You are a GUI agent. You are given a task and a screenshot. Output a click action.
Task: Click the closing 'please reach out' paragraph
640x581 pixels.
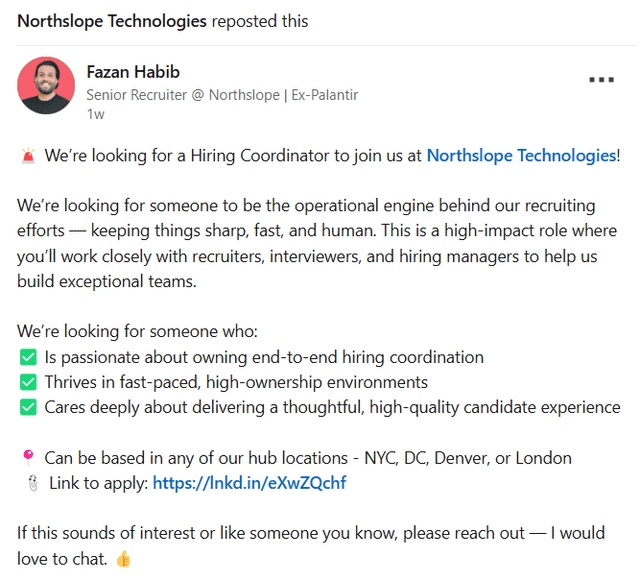pyautogui.click(x=311, y=546)
